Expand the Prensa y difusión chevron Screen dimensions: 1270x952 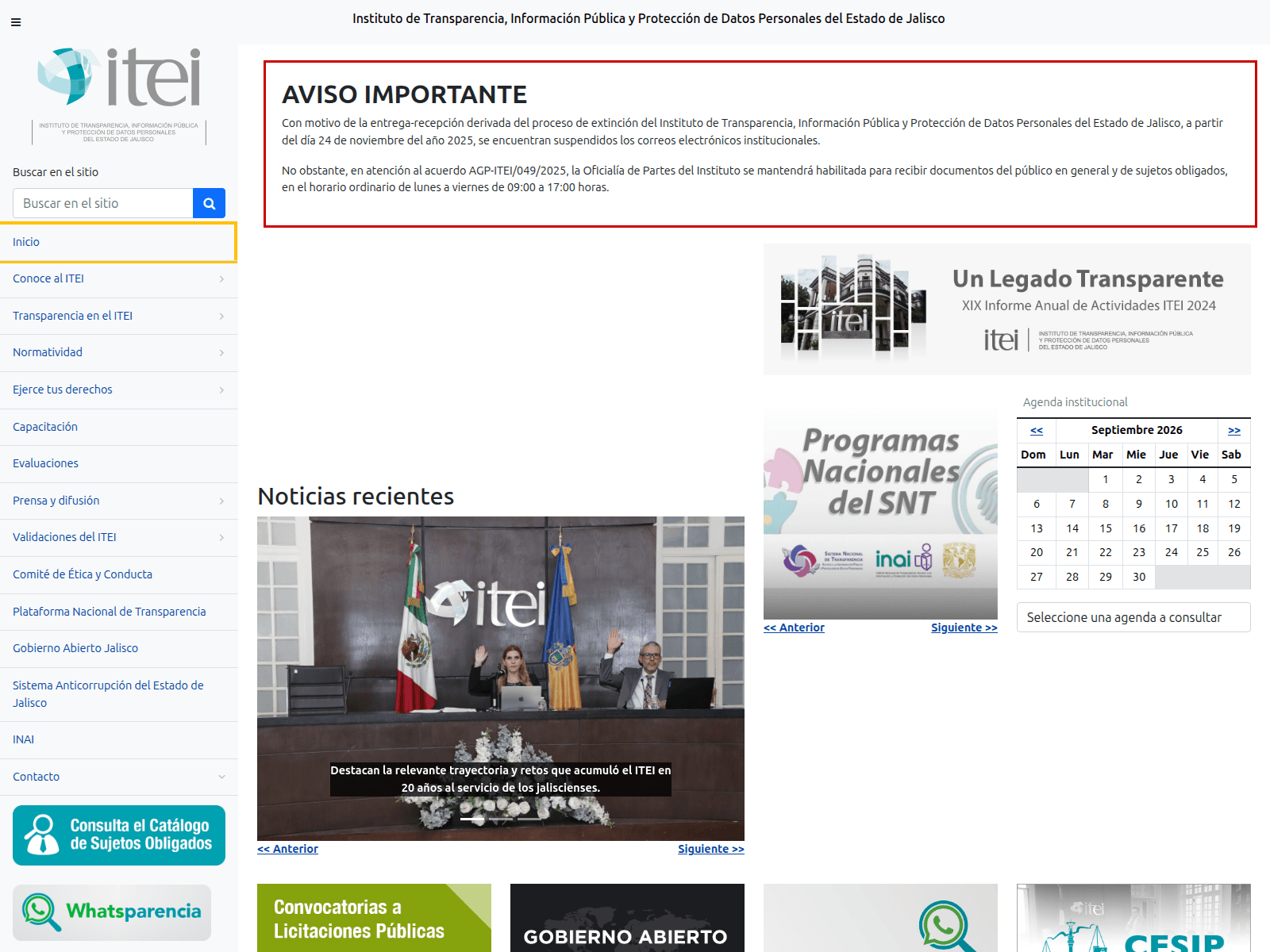221,501
